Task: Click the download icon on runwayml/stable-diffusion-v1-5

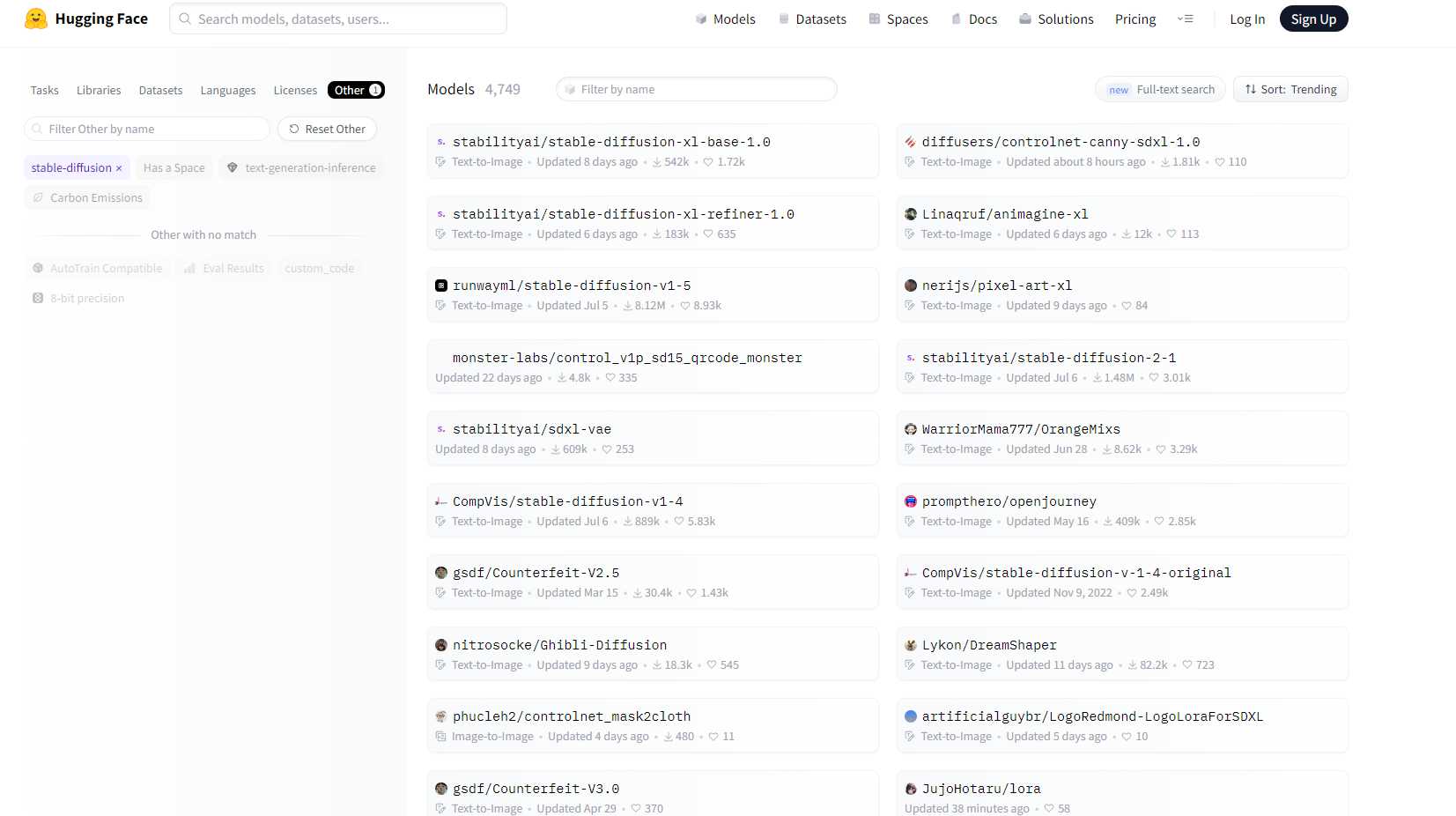Action: tap(628, 306)
